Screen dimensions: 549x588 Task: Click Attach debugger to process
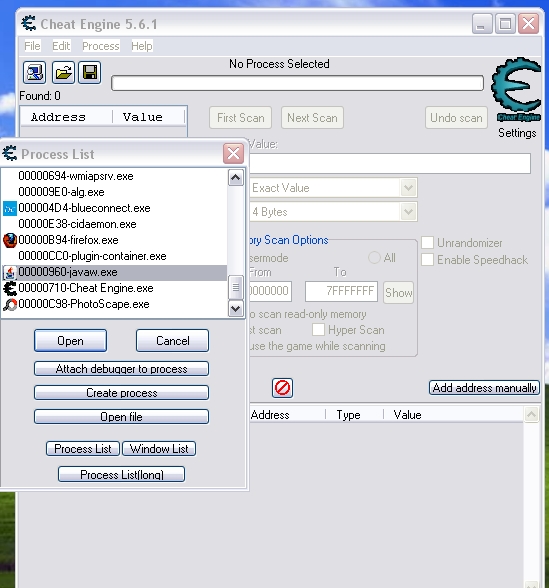(122, 369)
